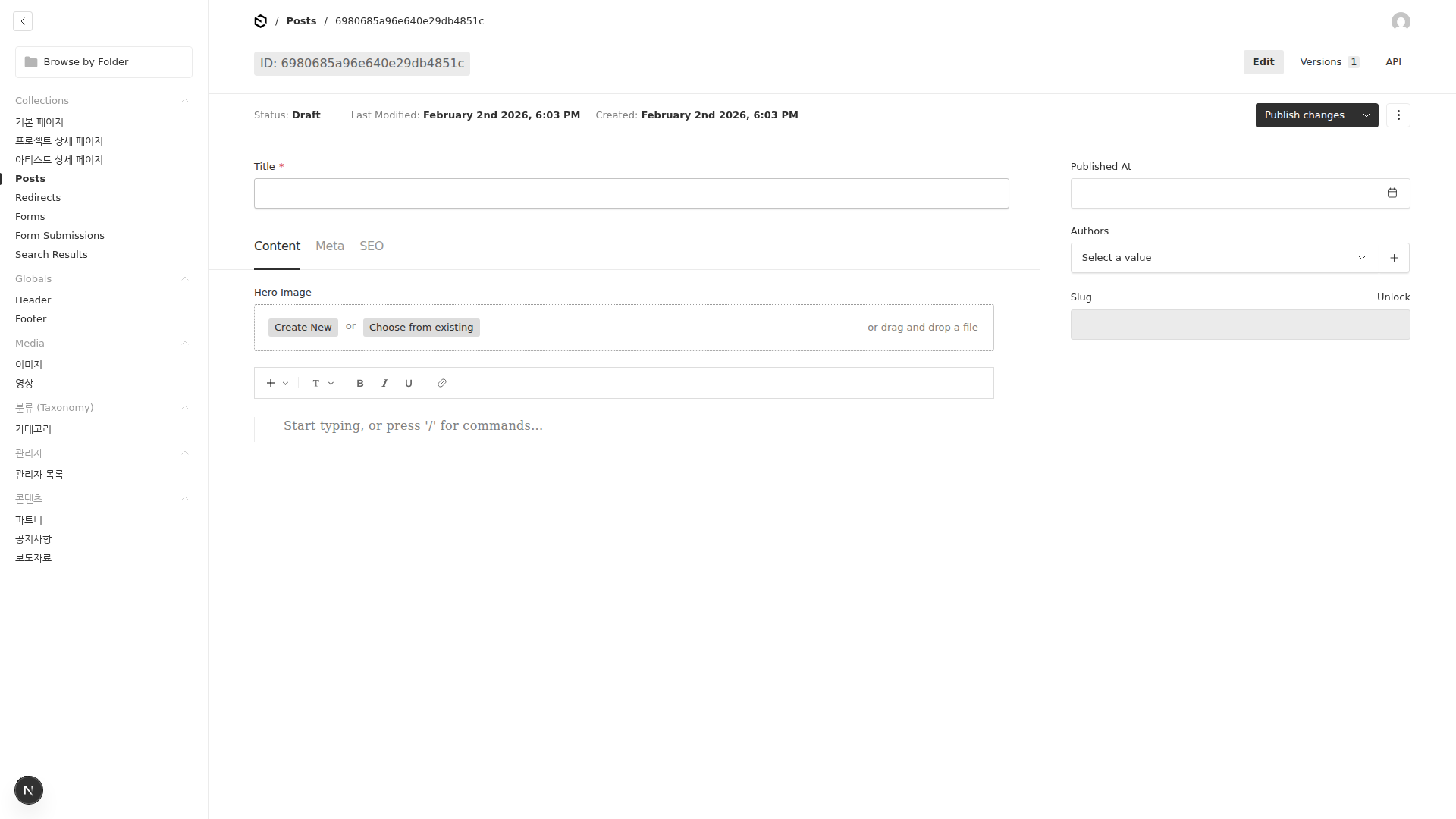Image resolution: width=1456 pixels, height=819 pixels.
Task: Open Publish changes arrow dropdown
Action: [x=1367, y=115]
